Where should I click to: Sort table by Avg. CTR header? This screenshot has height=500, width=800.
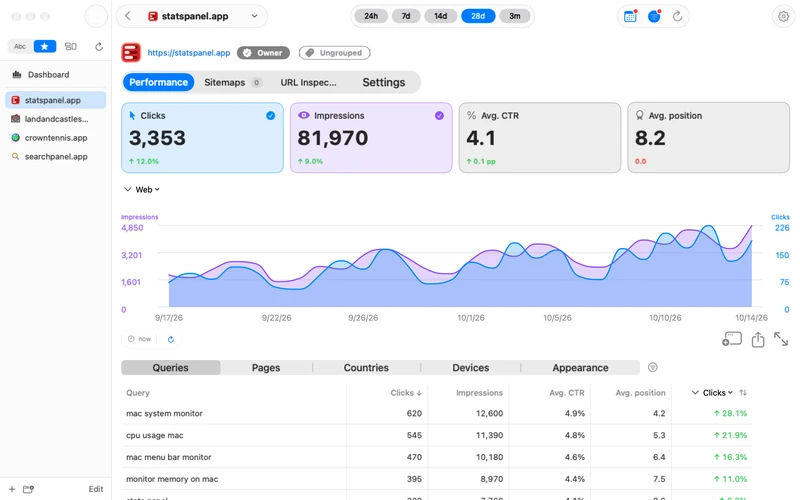pyautogui.click(x=566, y=392)
